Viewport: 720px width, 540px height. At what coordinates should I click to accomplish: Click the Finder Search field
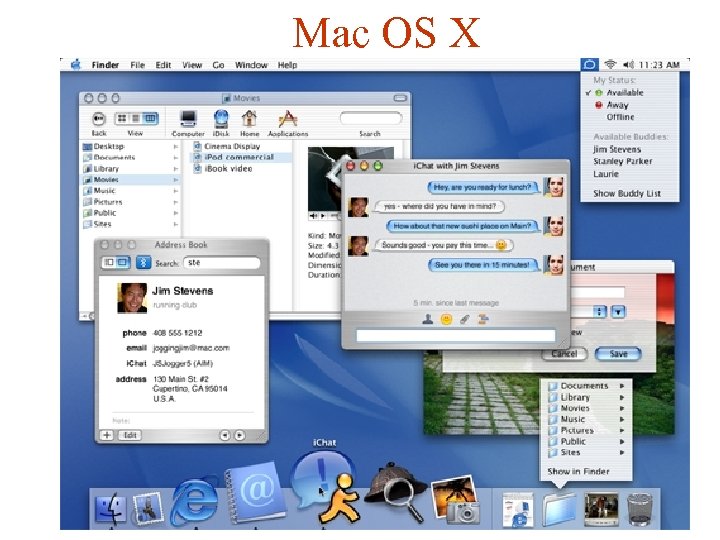pos(371,118)
